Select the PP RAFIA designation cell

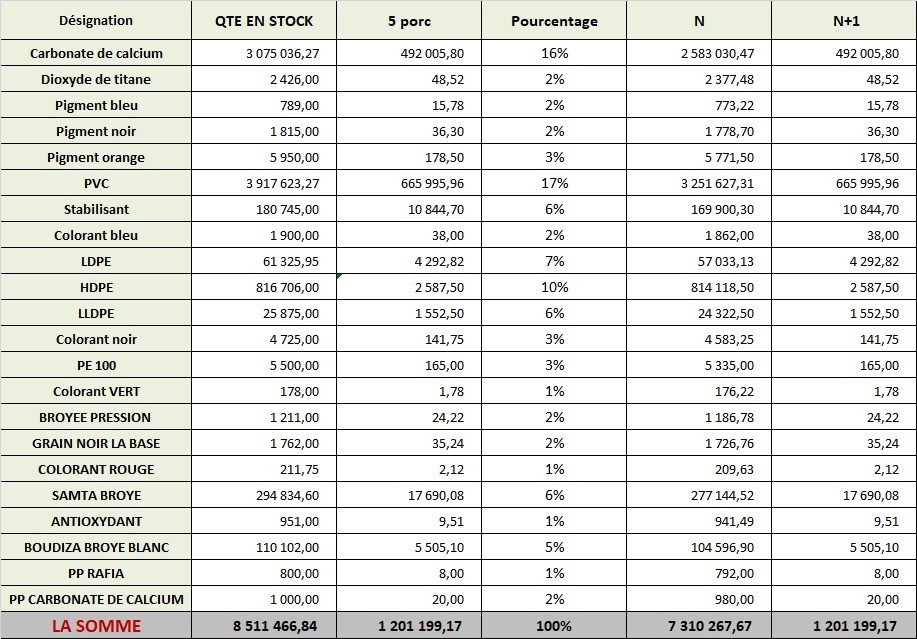tap(96, 574)
